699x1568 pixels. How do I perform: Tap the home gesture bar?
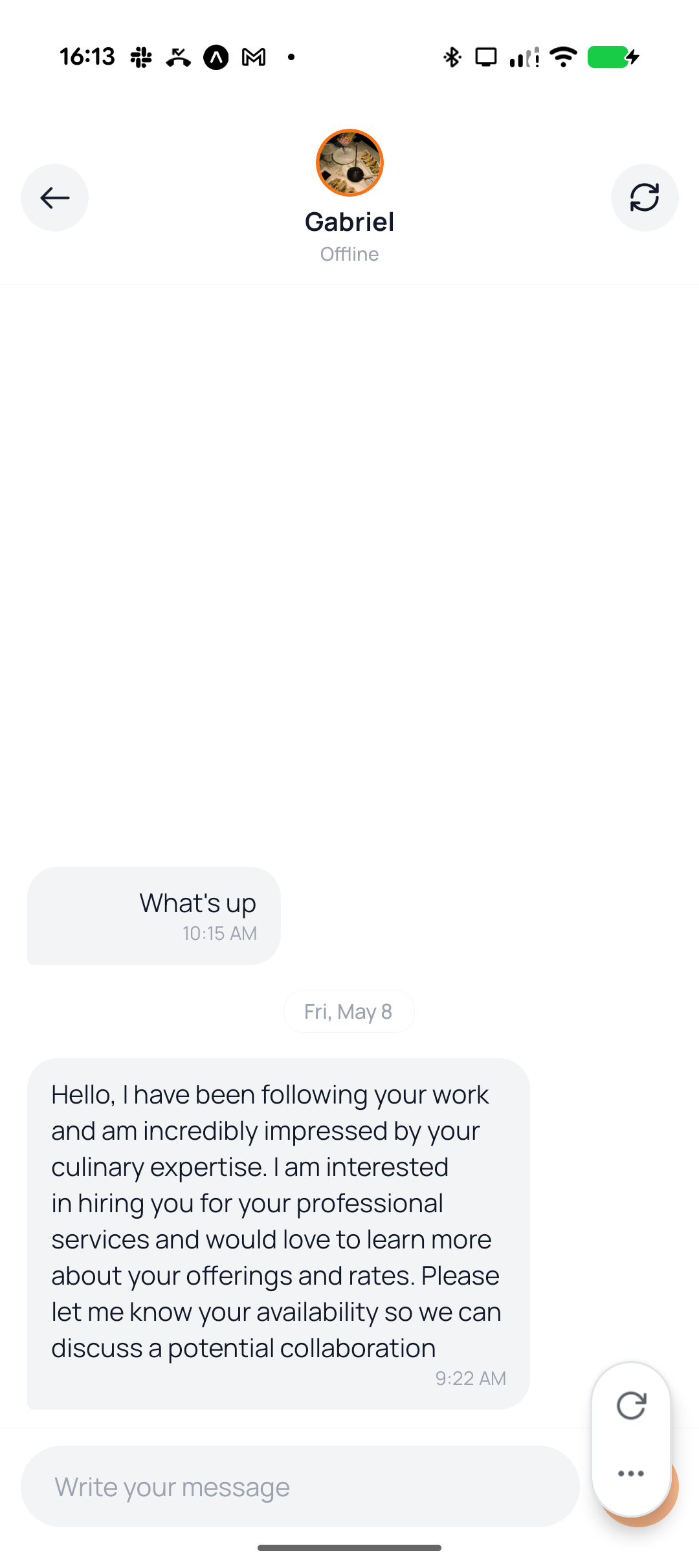tap(349, 1548)
